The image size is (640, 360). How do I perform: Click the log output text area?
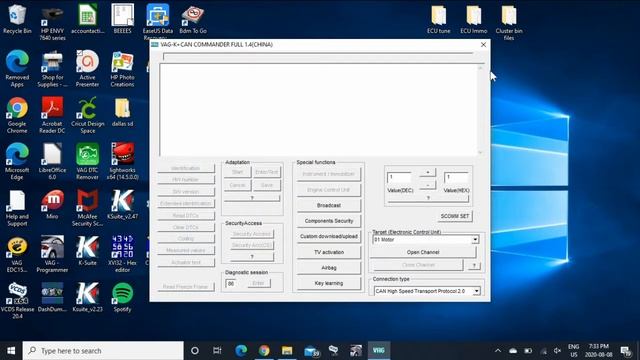point(318,109)
